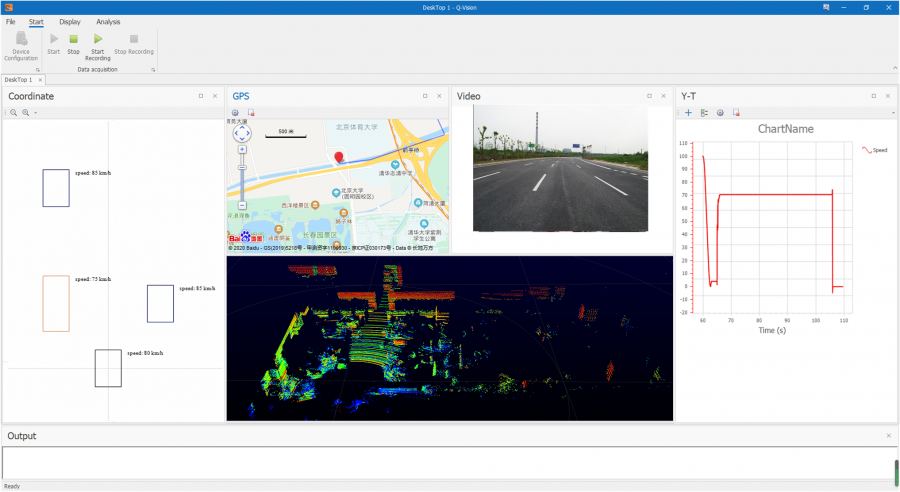Select the orange vehicle box at 75 km/h
The image size is (900, 492).
click(56, 303)
